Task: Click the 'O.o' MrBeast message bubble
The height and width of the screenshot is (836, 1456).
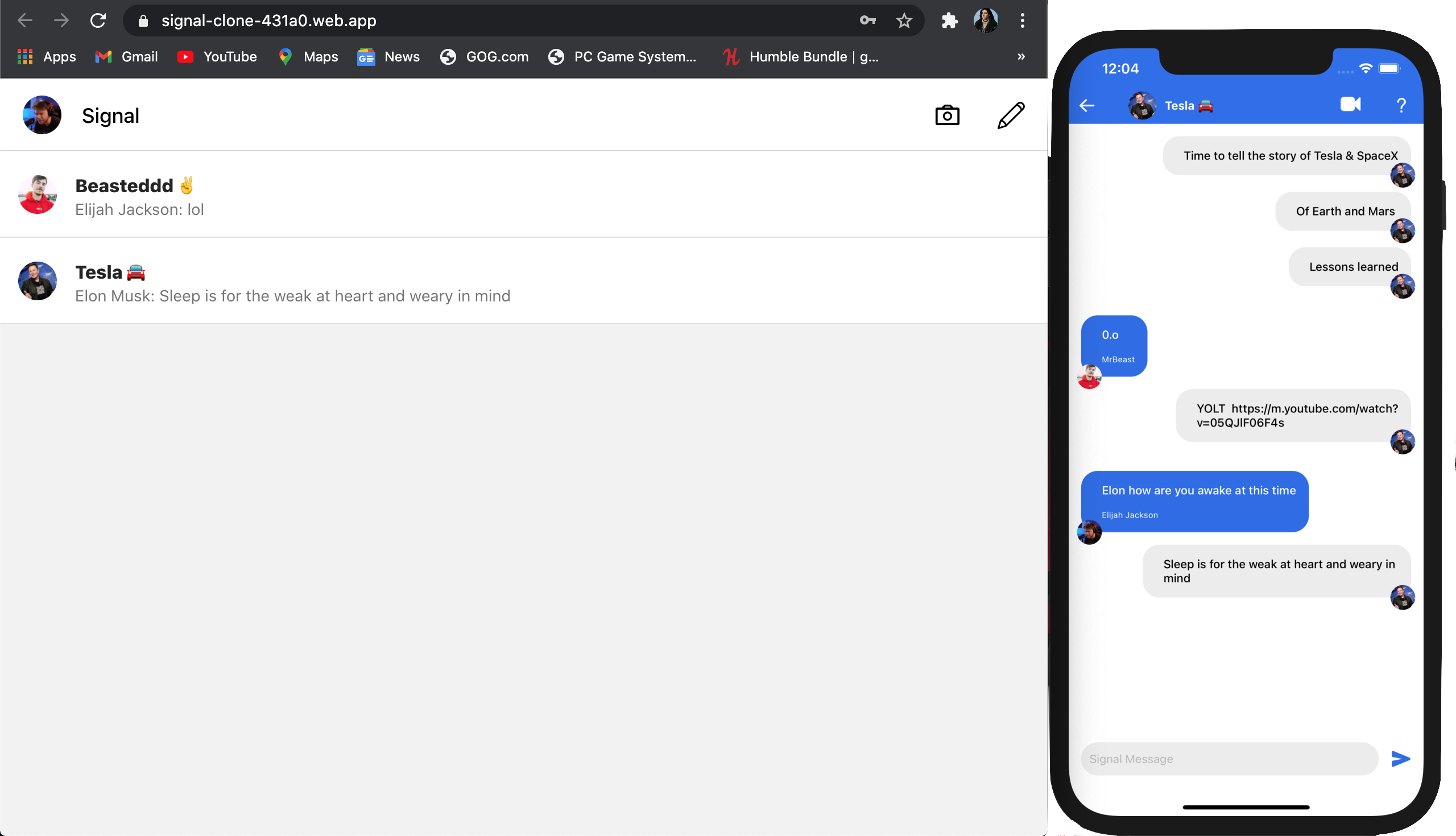Action: coord(1114,346)
